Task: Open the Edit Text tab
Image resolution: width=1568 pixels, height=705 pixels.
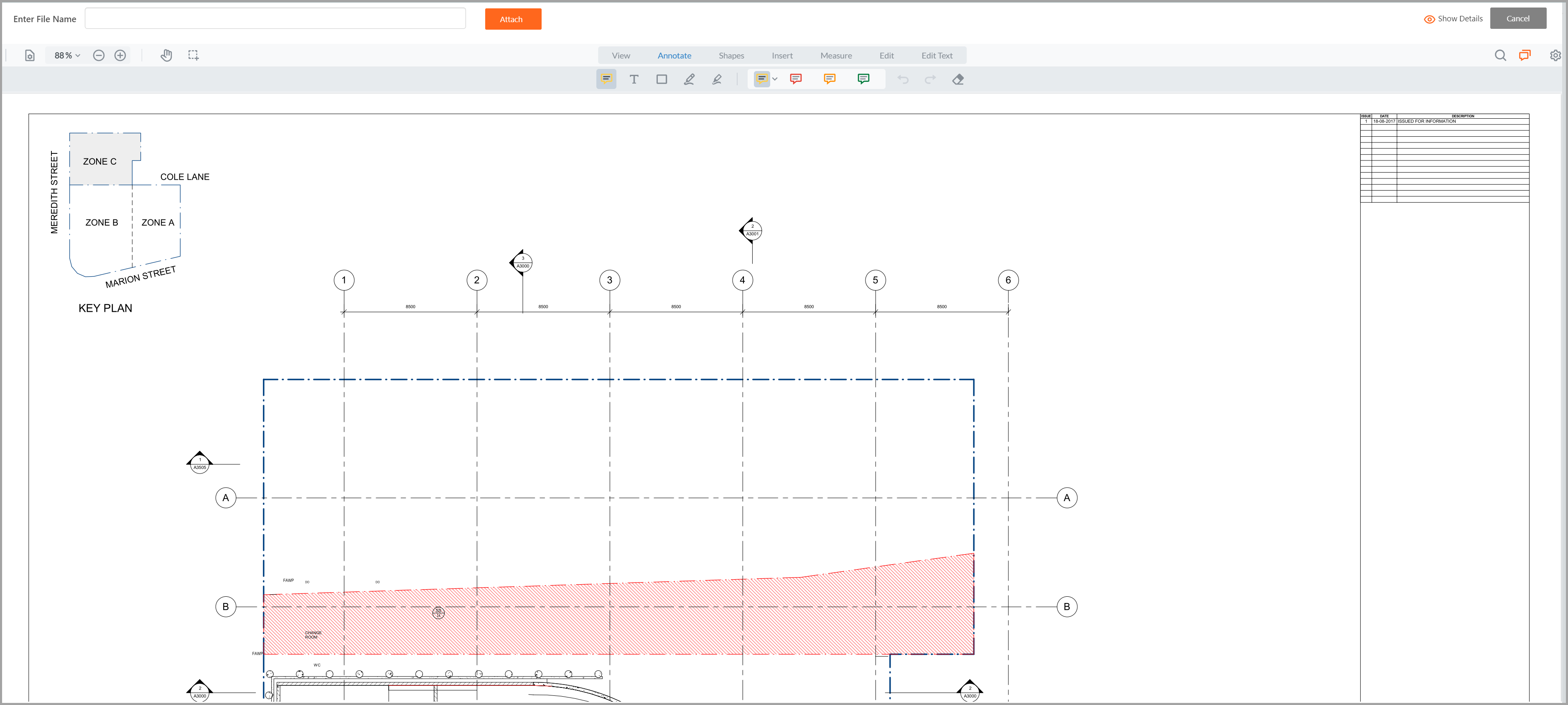Action: point(937,55)
